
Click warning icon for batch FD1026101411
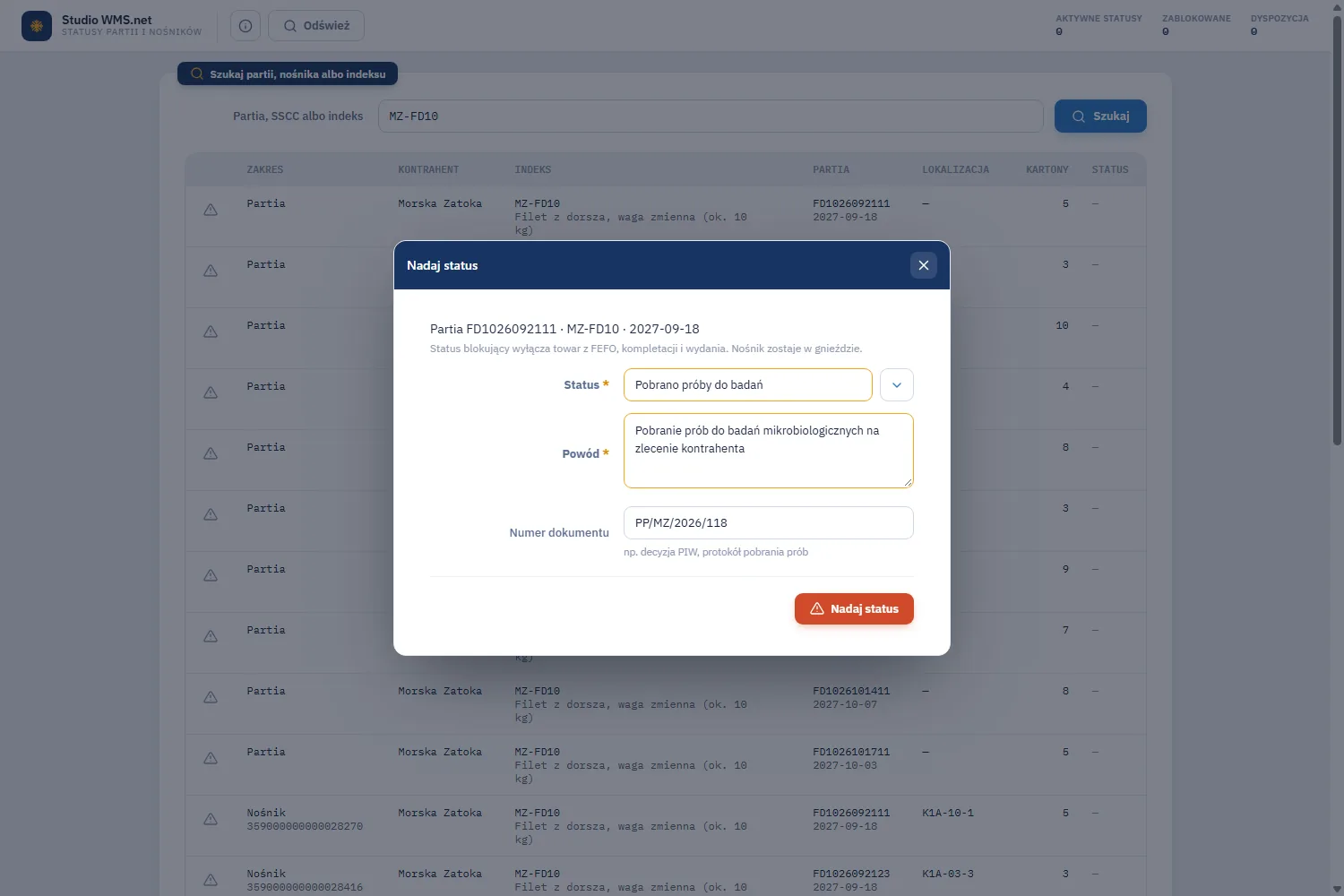(x=211, y=697)
